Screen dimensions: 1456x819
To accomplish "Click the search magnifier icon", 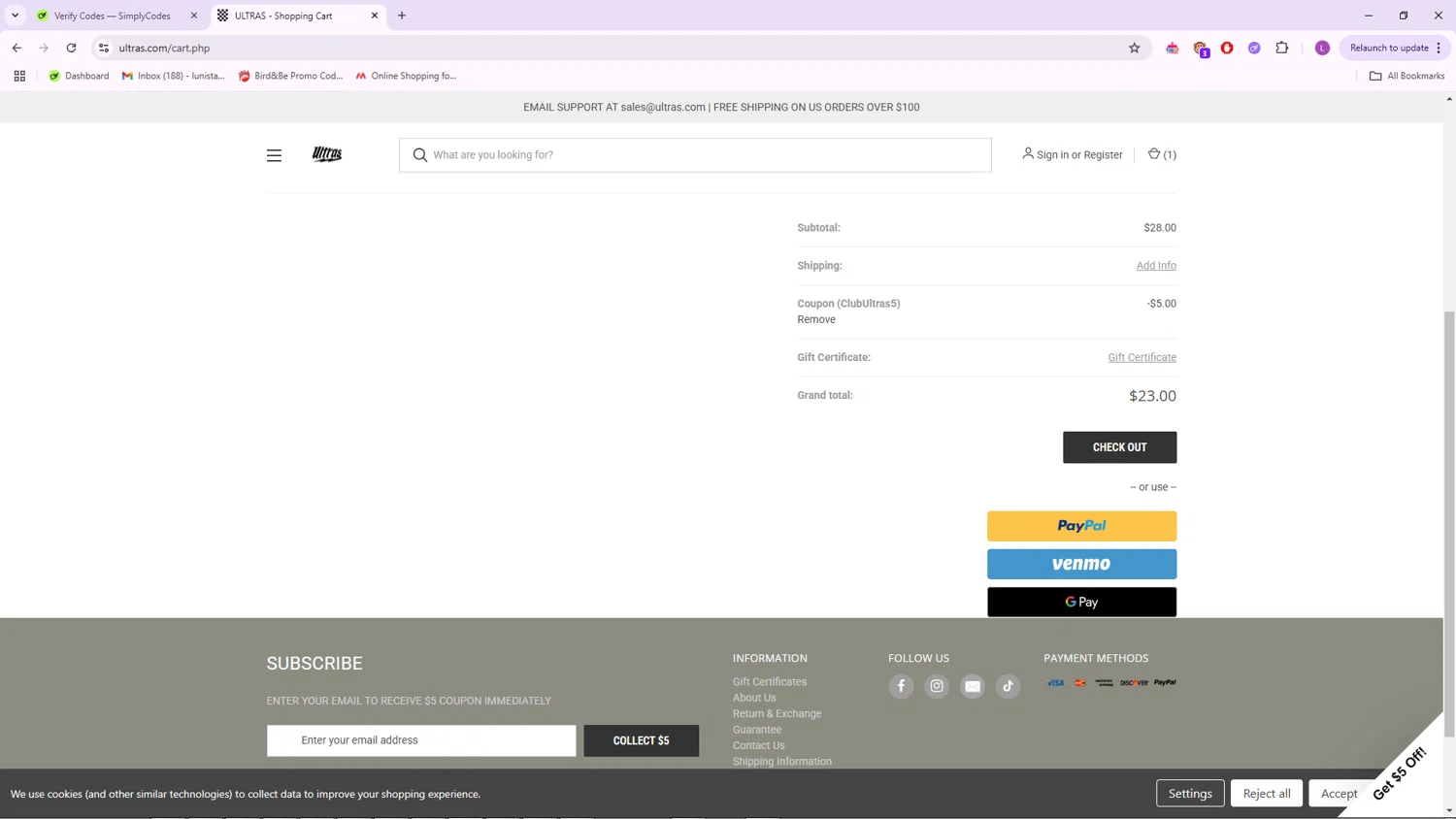I will click(x=419, y=155).
